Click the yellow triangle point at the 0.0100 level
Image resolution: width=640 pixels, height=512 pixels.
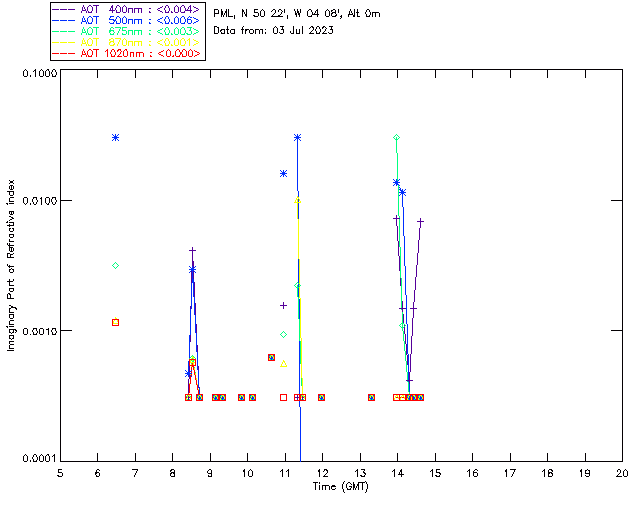pos(298,200)
